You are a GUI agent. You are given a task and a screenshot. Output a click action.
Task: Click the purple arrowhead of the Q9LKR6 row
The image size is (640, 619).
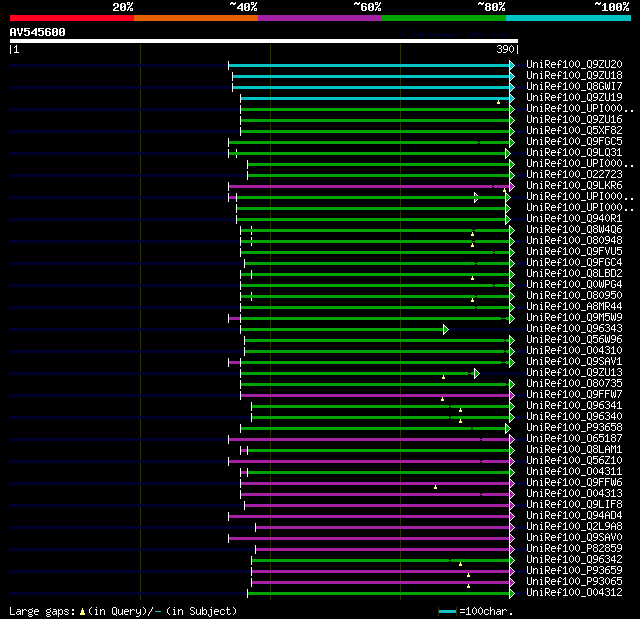pos(512,186)
